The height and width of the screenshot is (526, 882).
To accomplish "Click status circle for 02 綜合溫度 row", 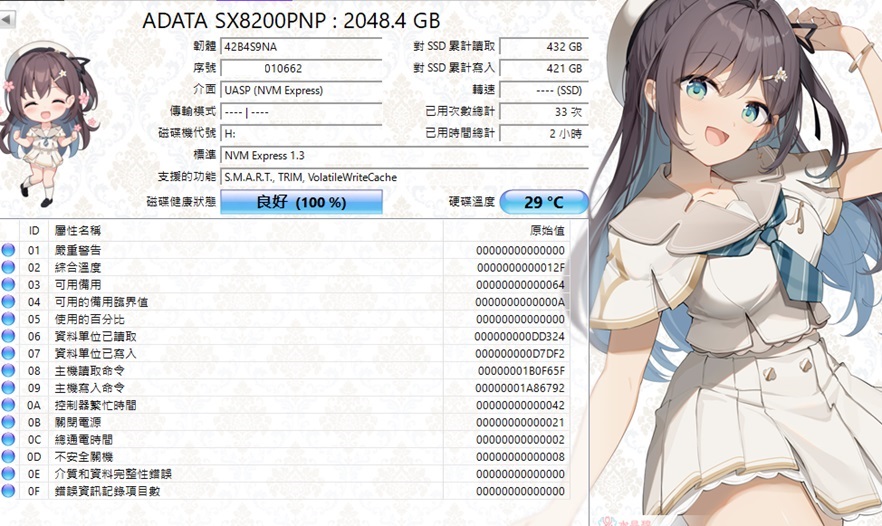I will click(x=8, y=267).
